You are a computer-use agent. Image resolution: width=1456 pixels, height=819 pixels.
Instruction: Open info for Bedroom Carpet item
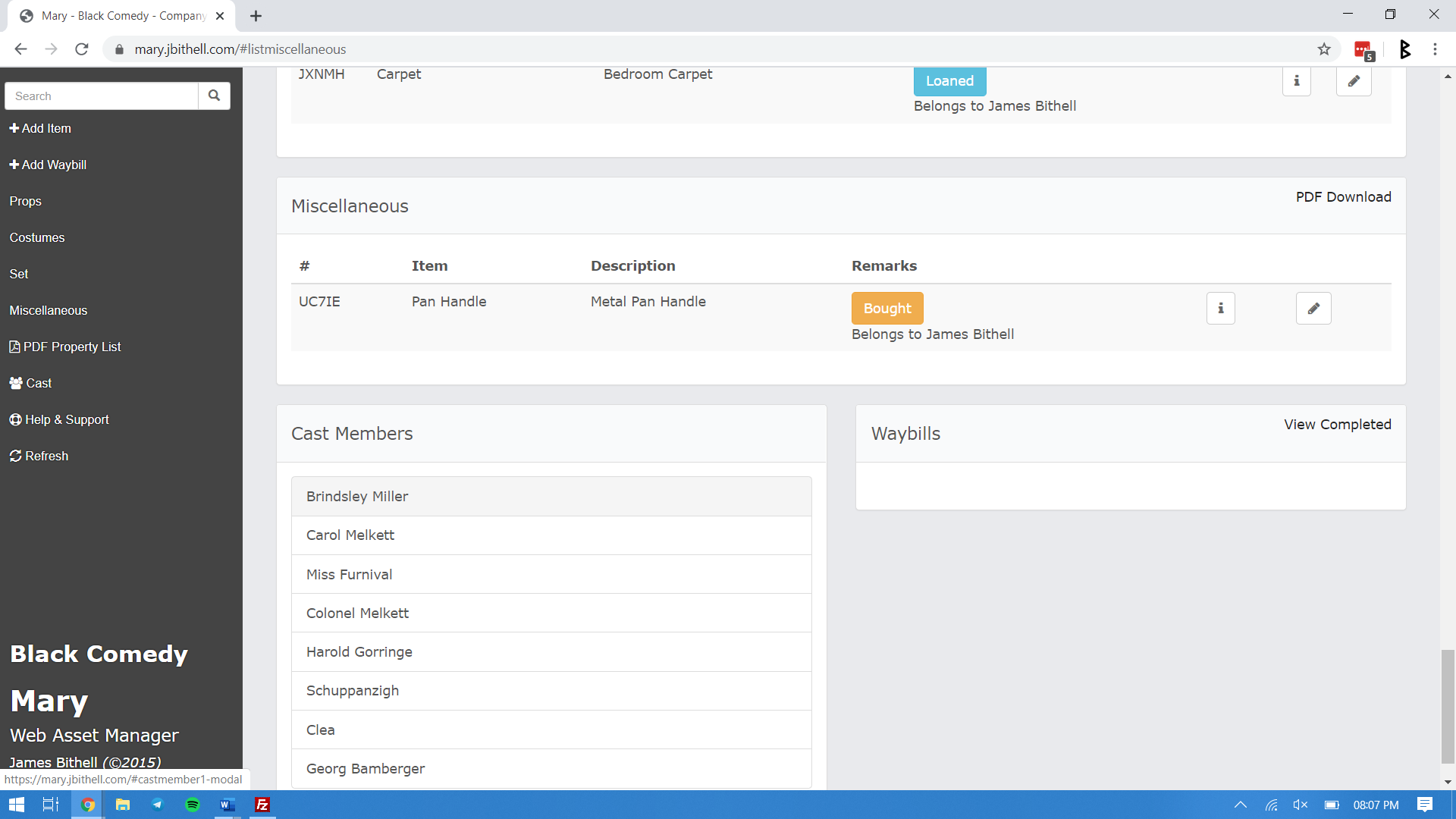coord(1296,81)
